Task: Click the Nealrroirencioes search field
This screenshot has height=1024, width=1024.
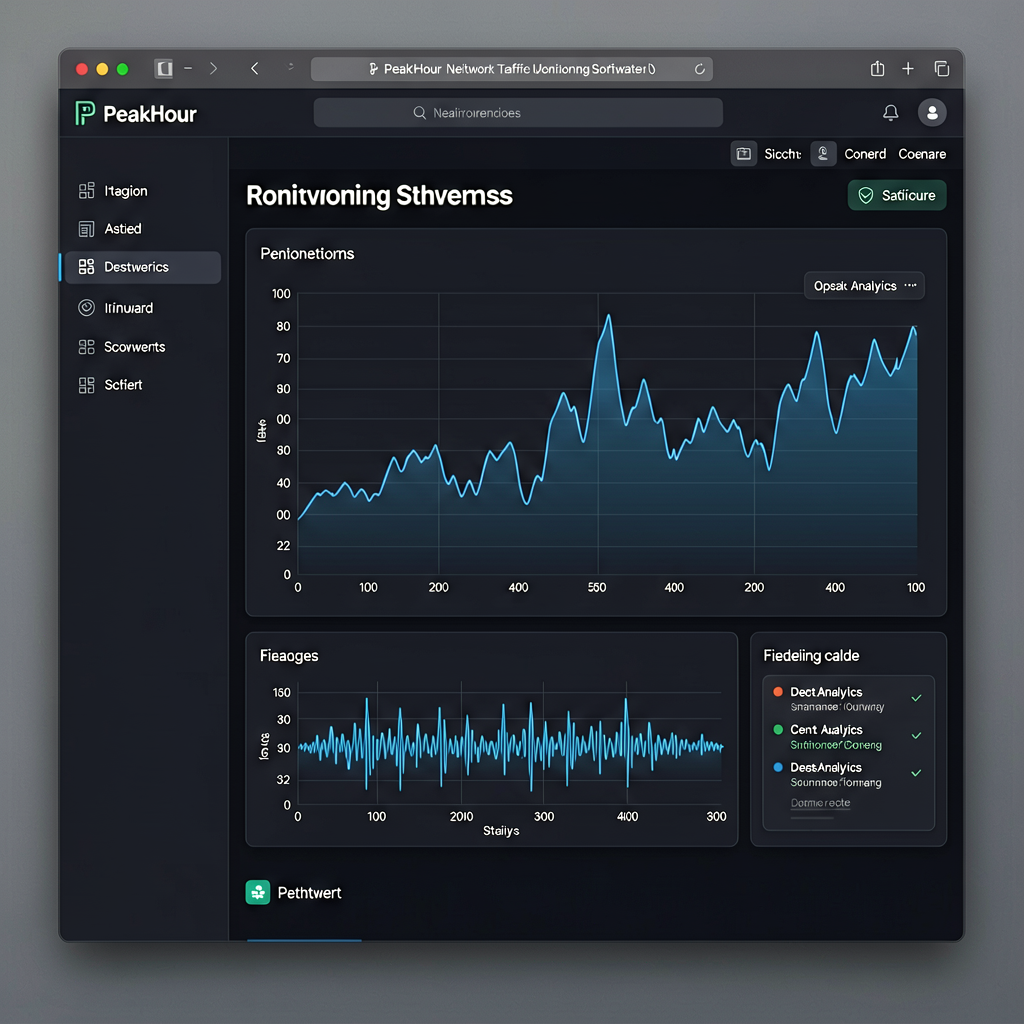Action: click(518, 113)
